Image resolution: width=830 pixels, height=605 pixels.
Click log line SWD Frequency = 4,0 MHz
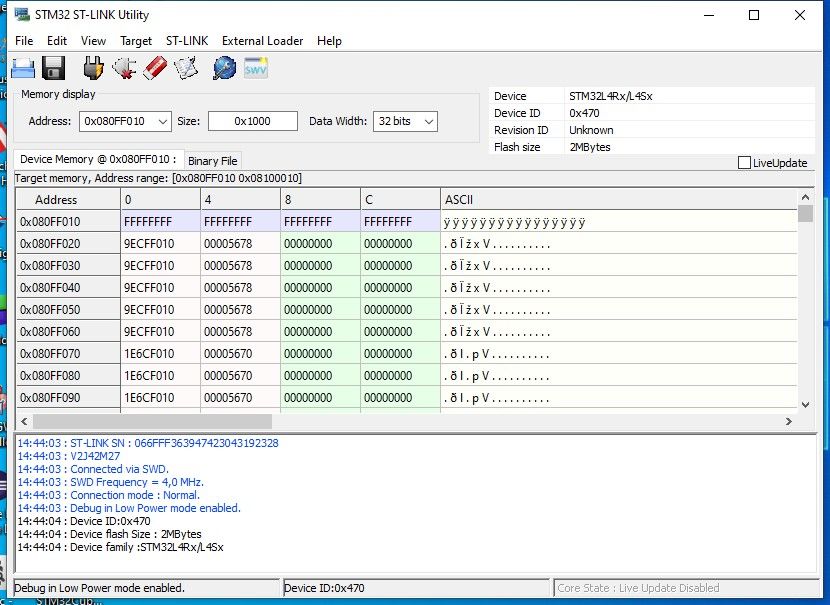pyautogui.click(x=111, y=482)
